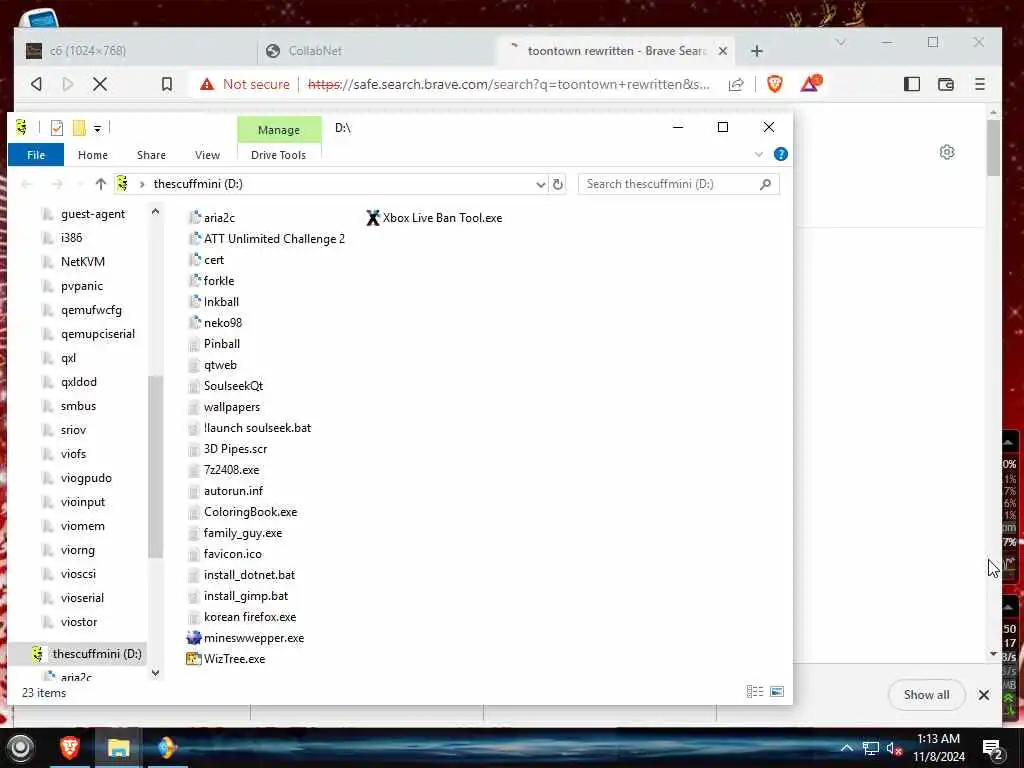Click search magnifier in Explorer search box
Image resolution: width=1024 pixels, height=768 pixels.
tap(765, 184)
